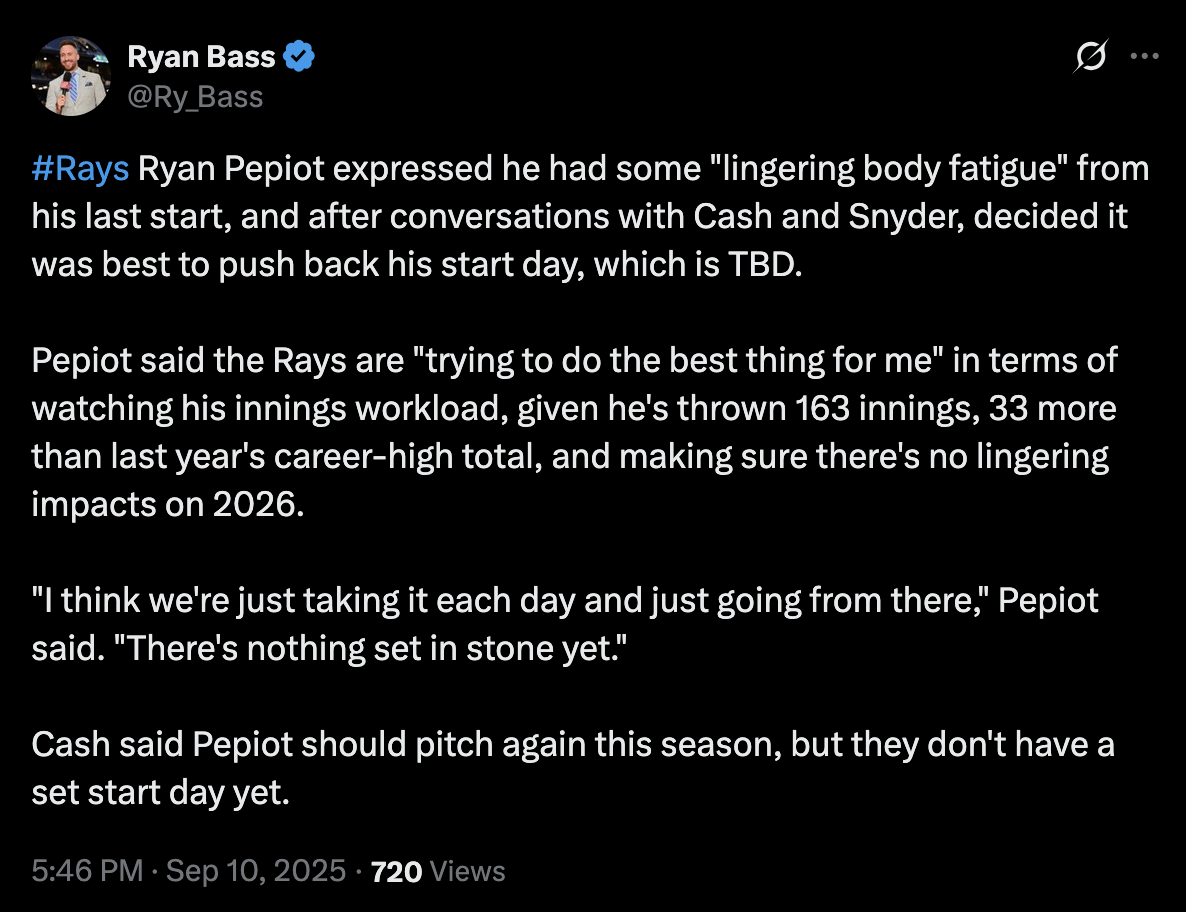
Task: Select the Ryan Bass display name
Action: (201, 56)
